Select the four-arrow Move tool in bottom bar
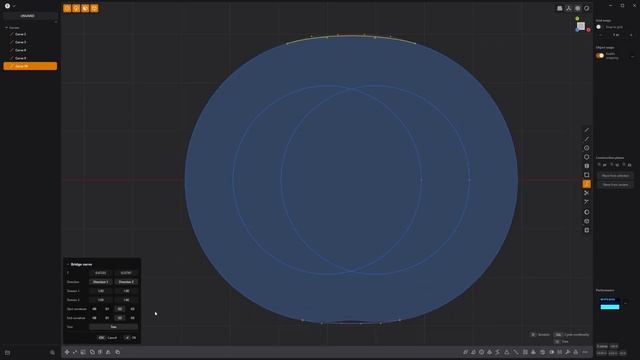This screenshot has width=640, height=360. click(x=67, y=352)
